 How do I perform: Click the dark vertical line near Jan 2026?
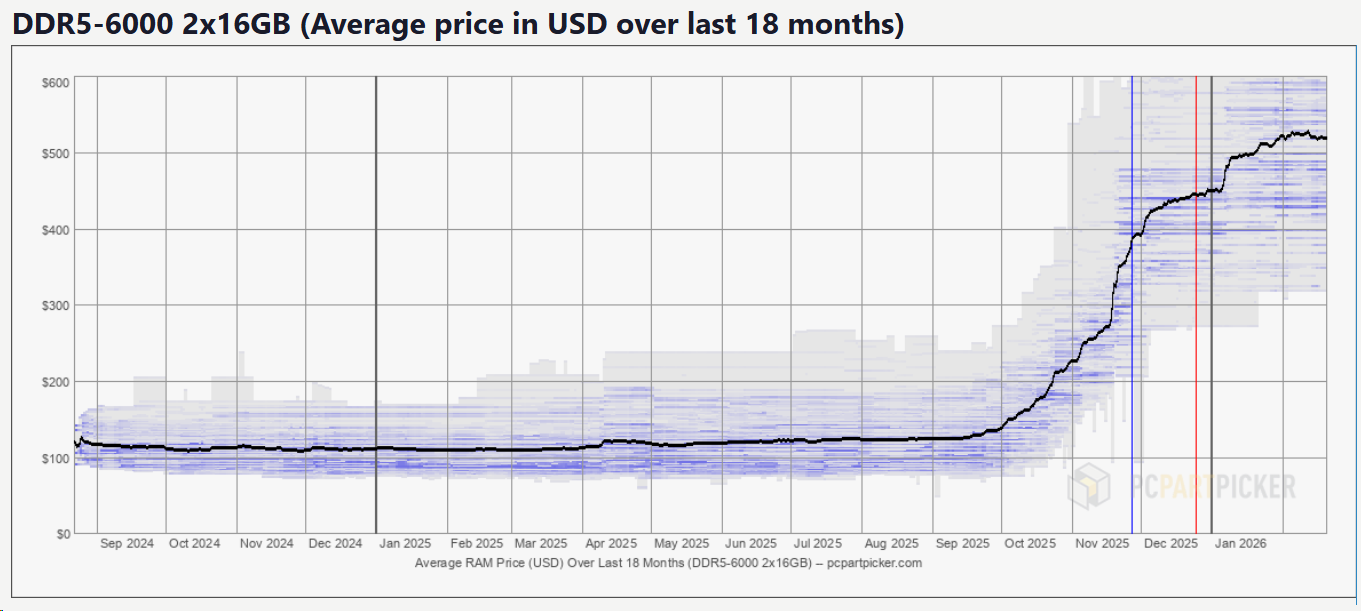pyautogui.click(x=1212, y=305)
